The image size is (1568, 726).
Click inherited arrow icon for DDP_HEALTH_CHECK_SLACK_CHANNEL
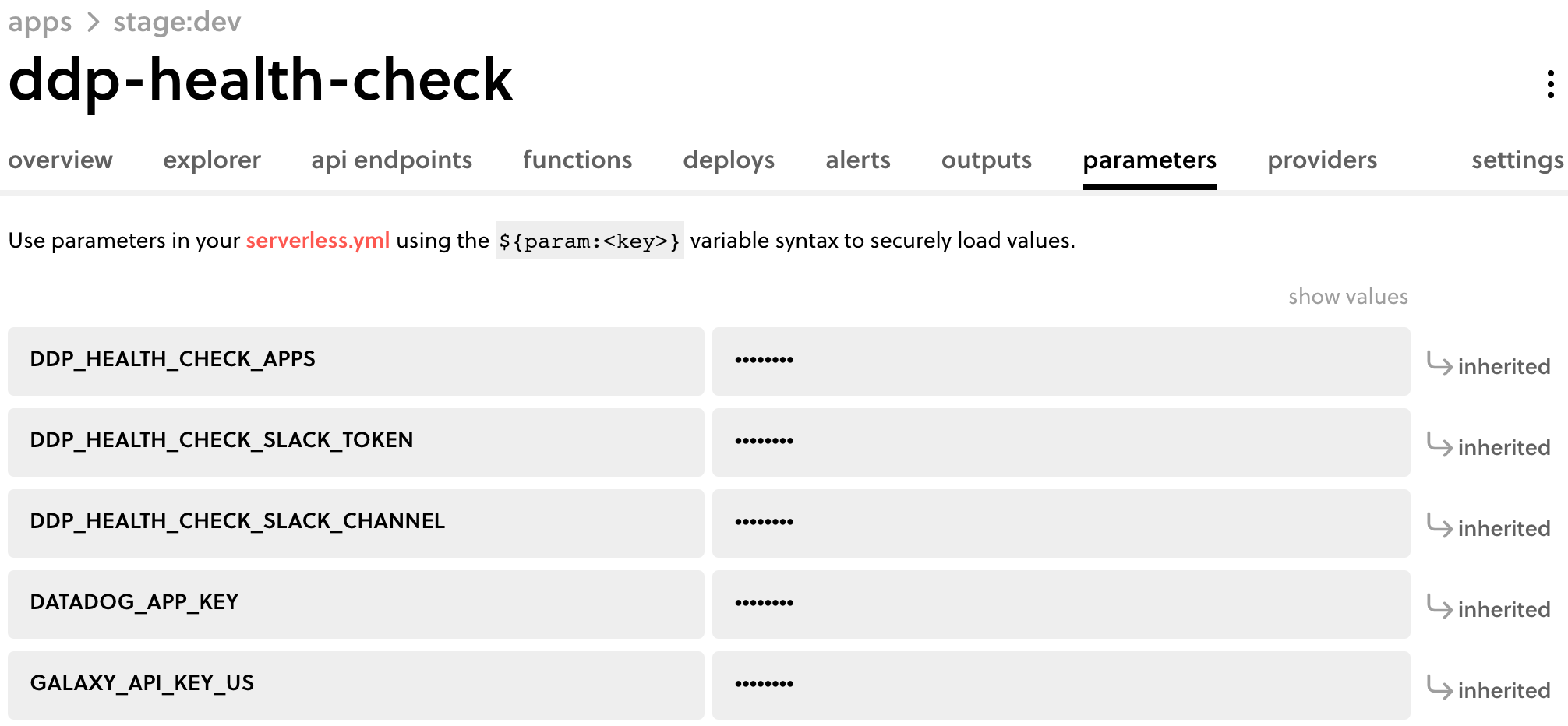point(1439,526)
